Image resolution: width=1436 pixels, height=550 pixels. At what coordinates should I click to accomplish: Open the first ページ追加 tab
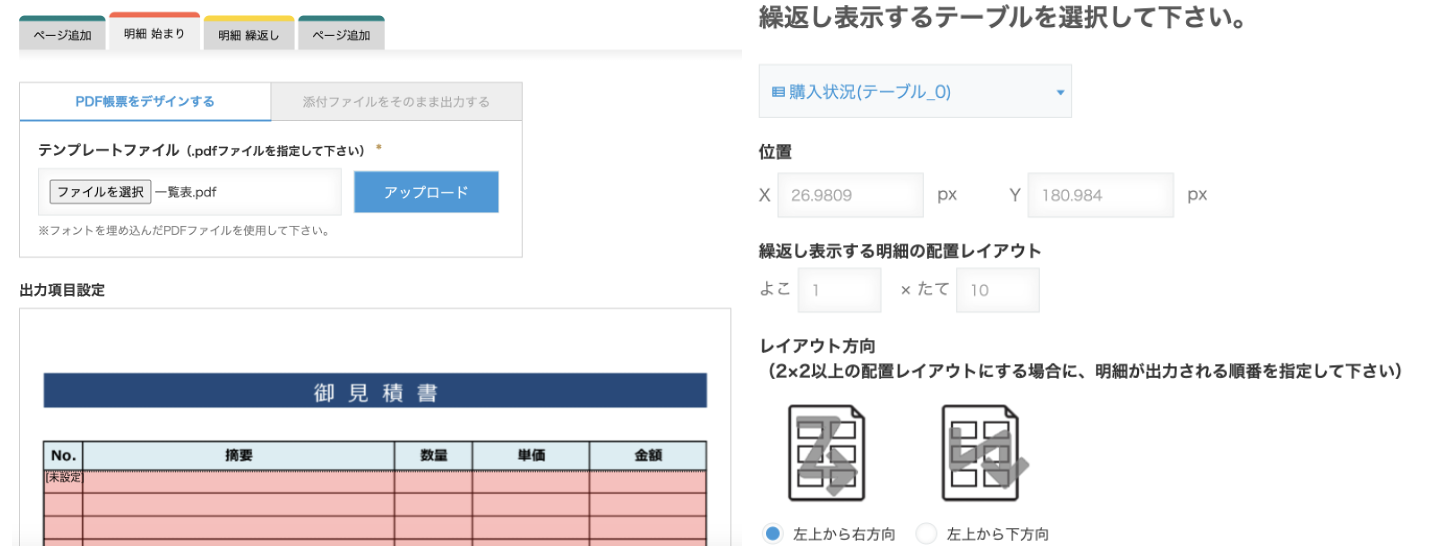click(62, 33)
